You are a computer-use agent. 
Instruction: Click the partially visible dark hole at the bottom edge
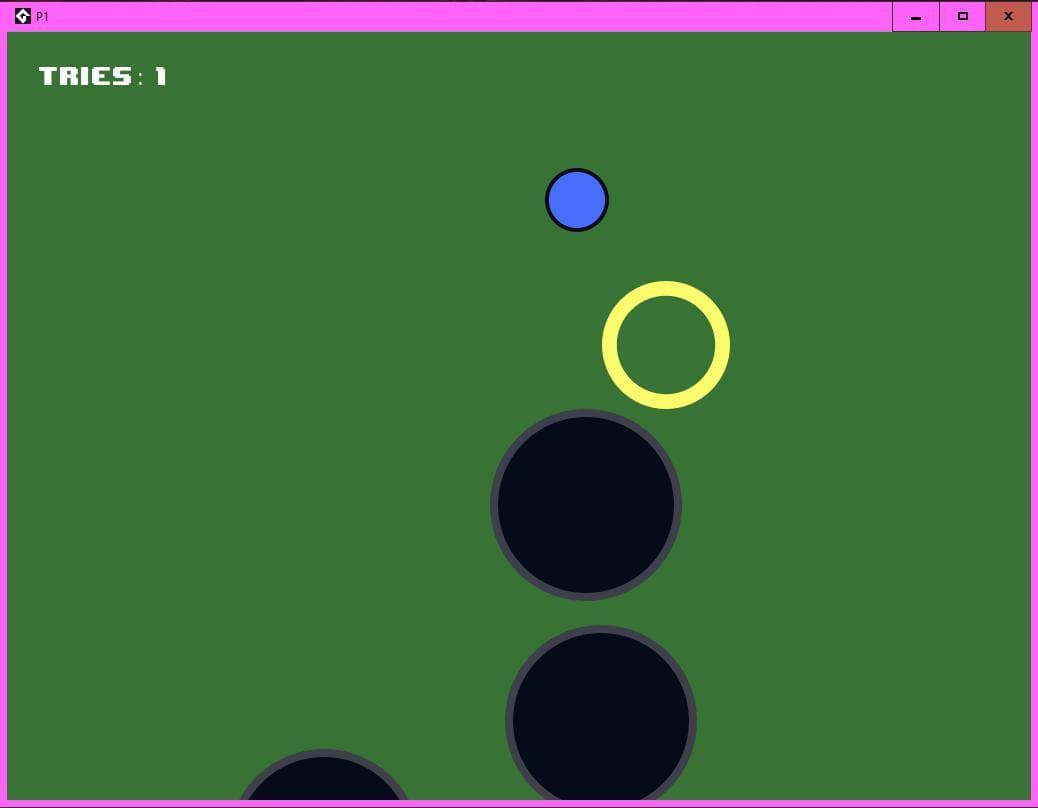coord(324,775)
